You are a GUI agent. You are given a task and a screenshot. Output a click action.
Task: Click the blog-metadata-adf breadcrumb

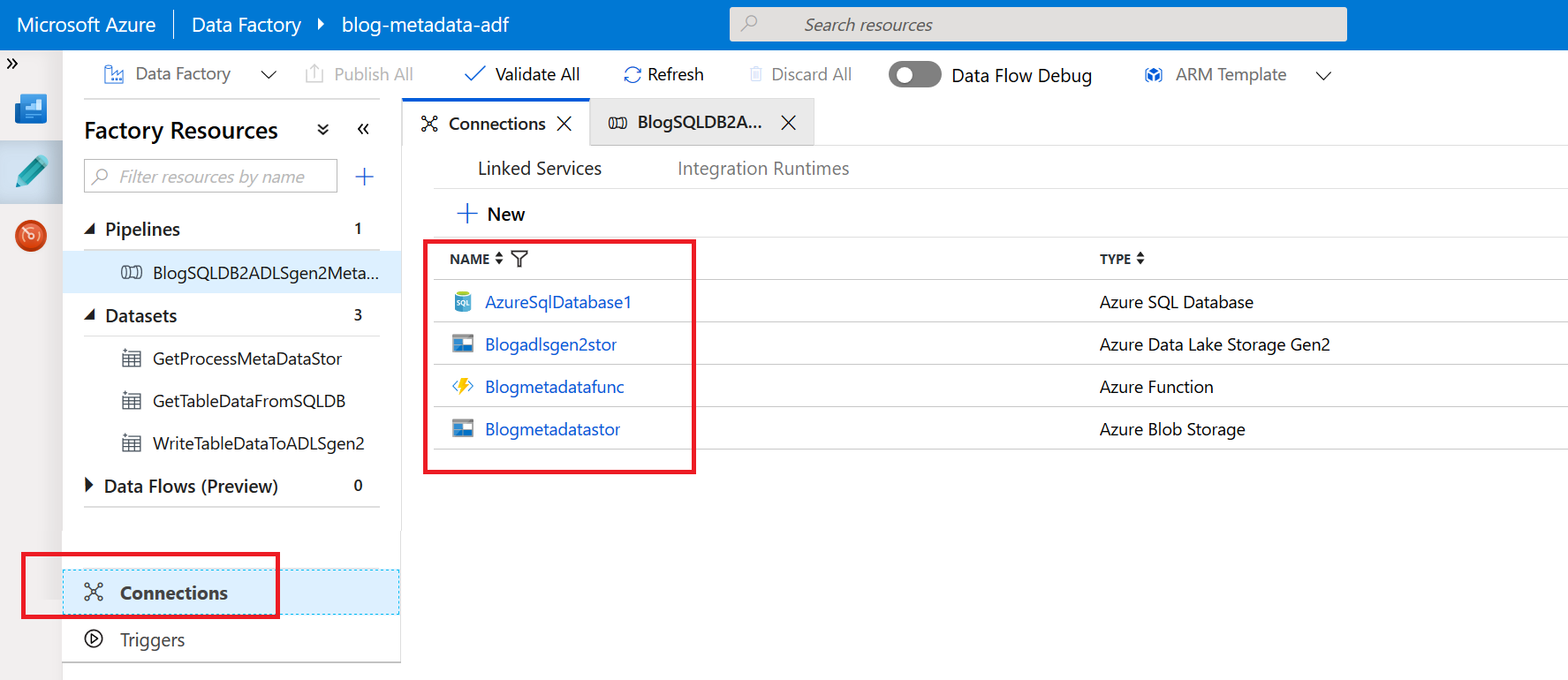(x=425, y=25)
